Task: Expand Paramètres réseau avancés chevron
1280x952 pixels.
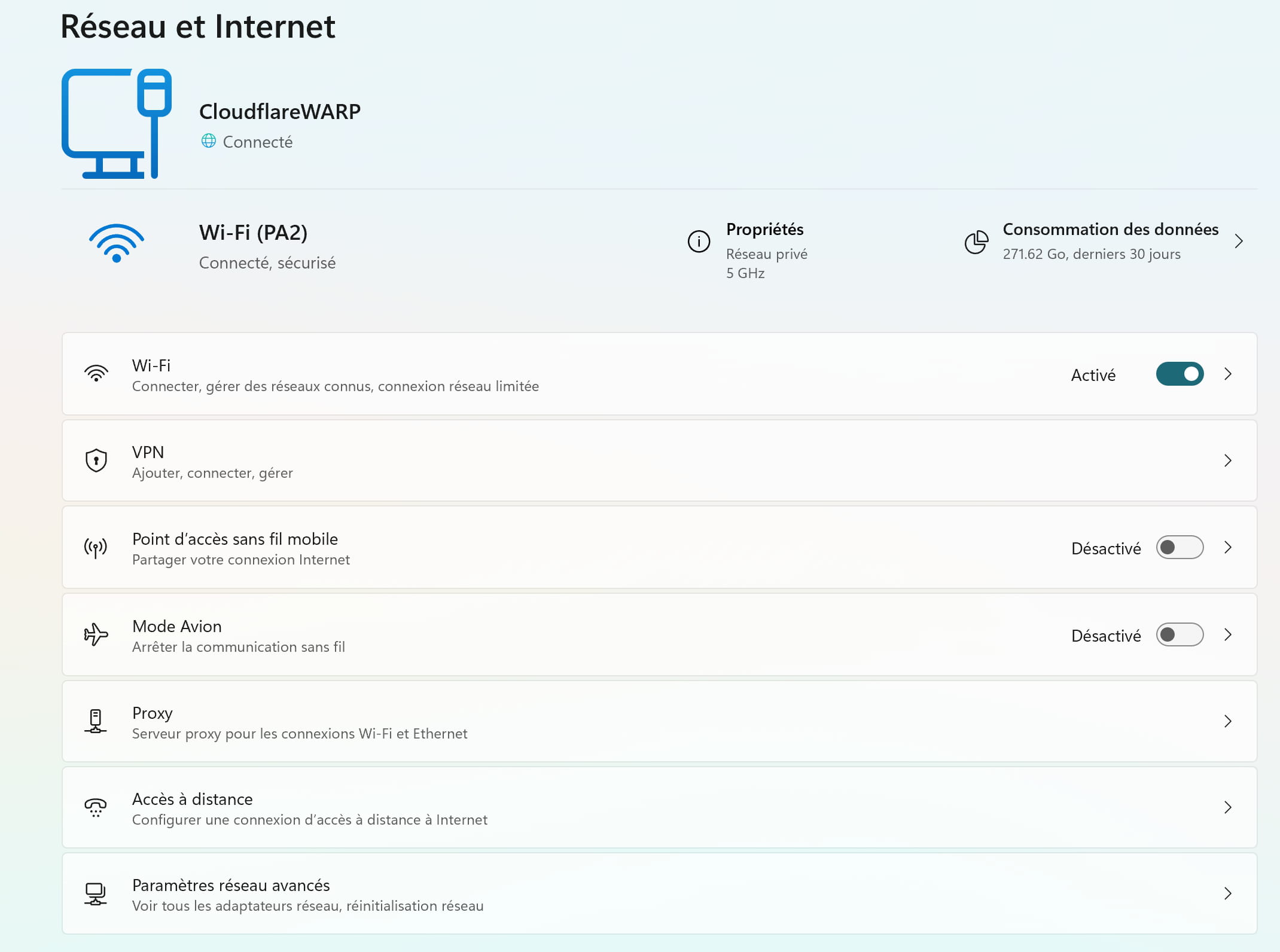Action: click(x=1228, y=893)
